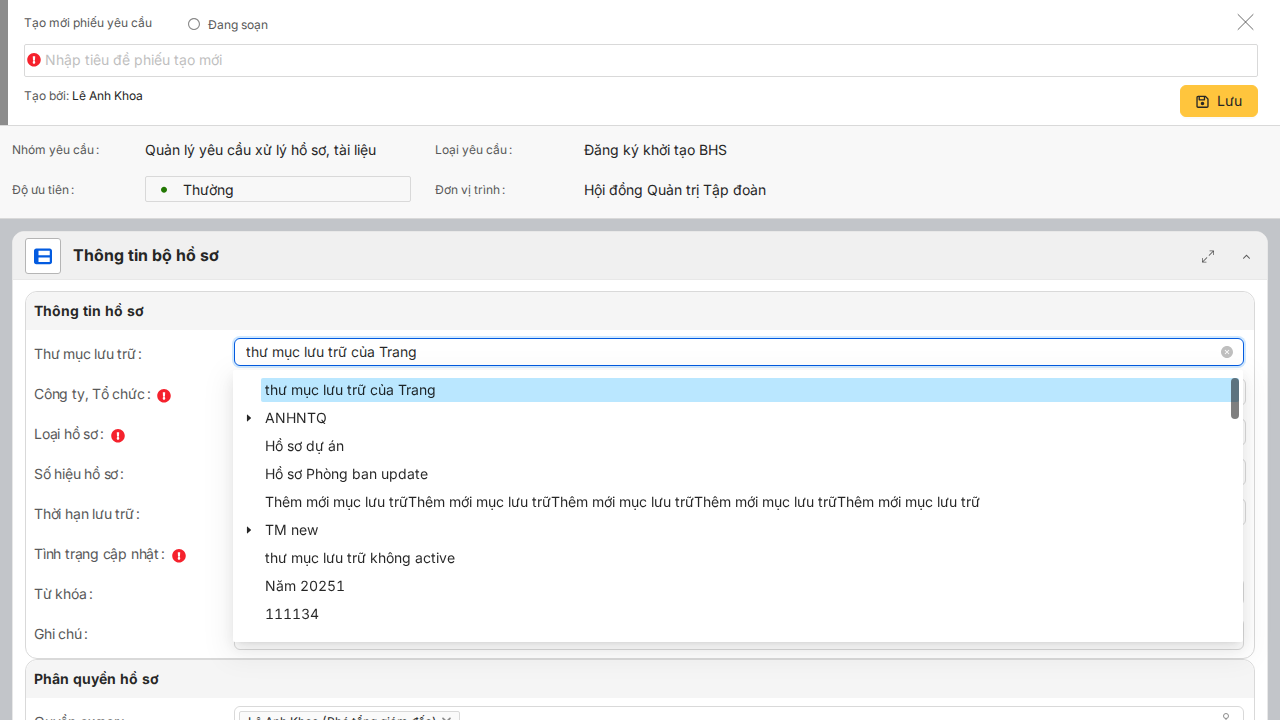Click the expand fullscreen icon in panel header
This screenshot has width=1280, height=720.
pos(1208,256)
